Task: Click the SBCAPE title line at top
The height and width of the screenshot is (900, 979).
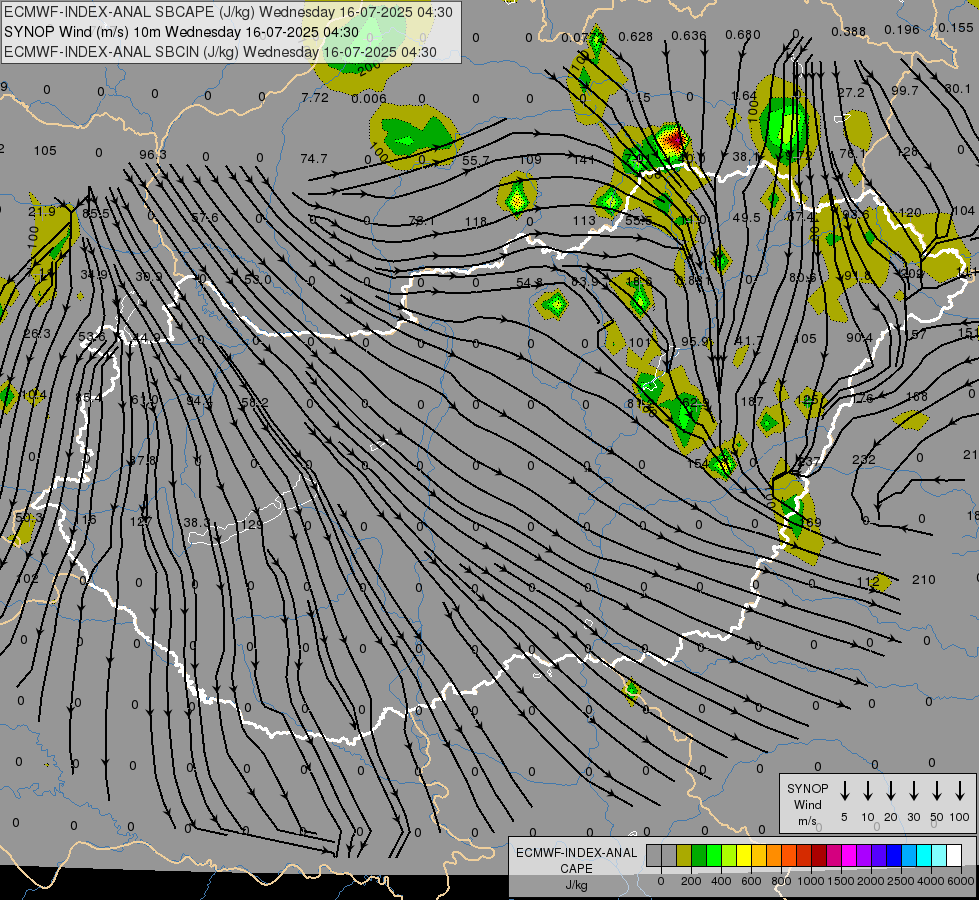Action: click(x=228, y=12)
